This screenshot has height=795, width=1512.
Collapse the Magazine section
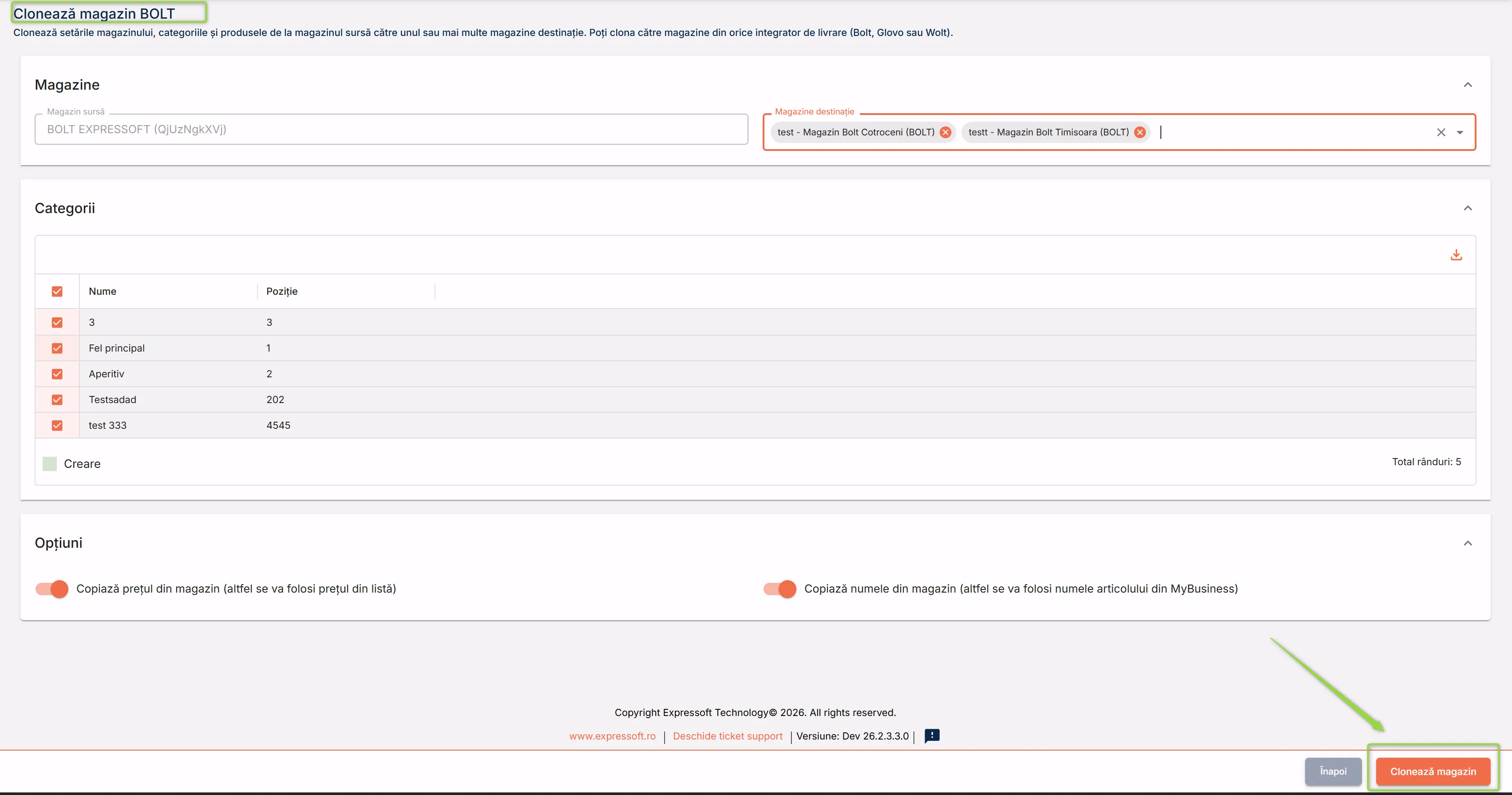pos(1468,84)
